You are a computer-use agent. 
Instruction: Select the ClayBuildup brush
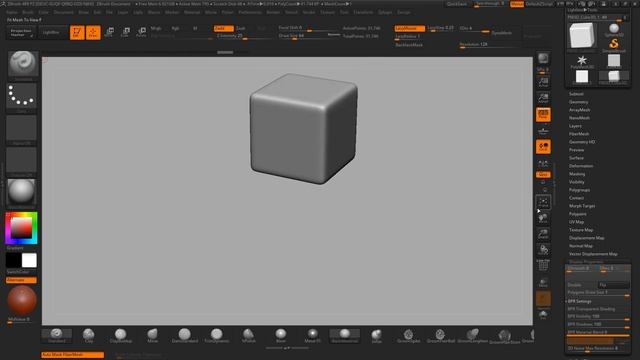120,336
